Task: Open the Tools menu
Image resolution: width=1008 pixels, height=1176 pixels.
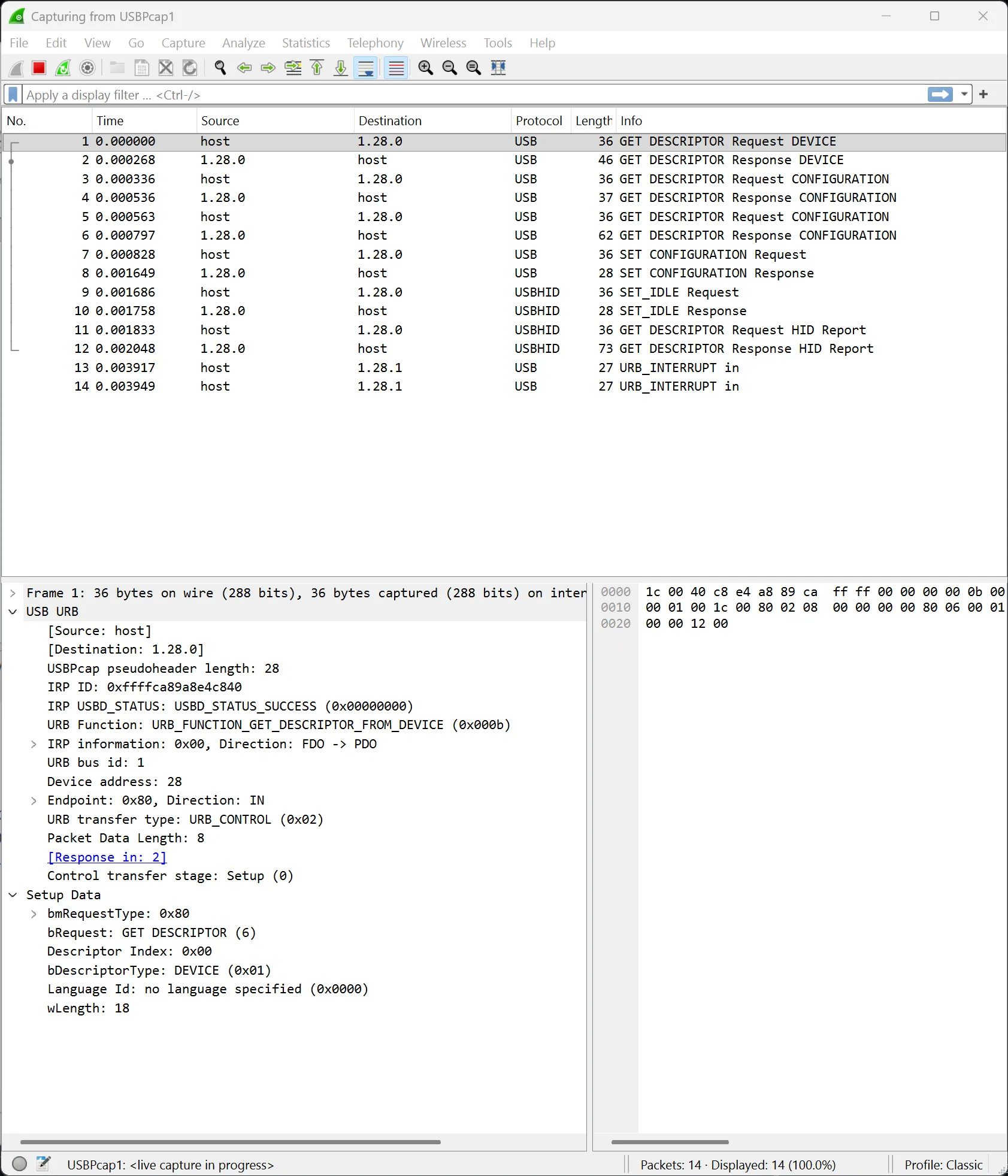Action: [x=498, y=43]
